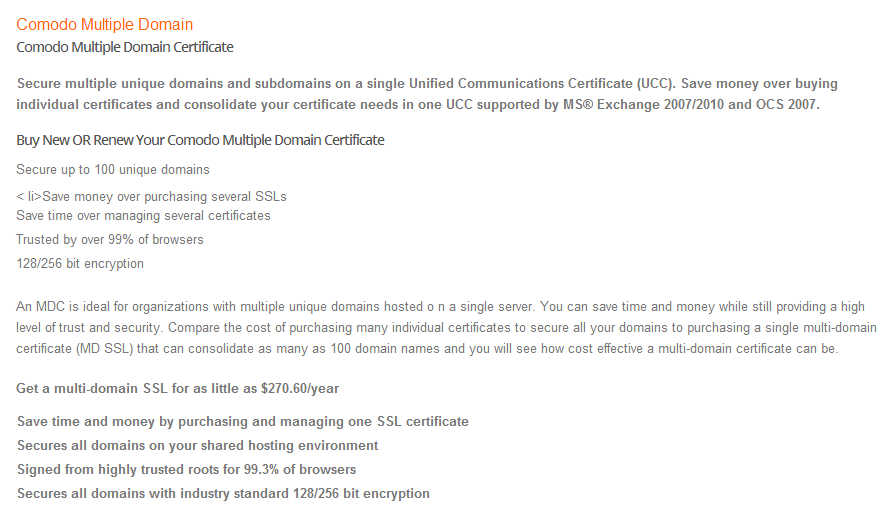Image resolution: width=896 pixels, height=521 pixels.
Task: Click the orange Comodo Multiple Domain heading
Action: click(105, 25)
